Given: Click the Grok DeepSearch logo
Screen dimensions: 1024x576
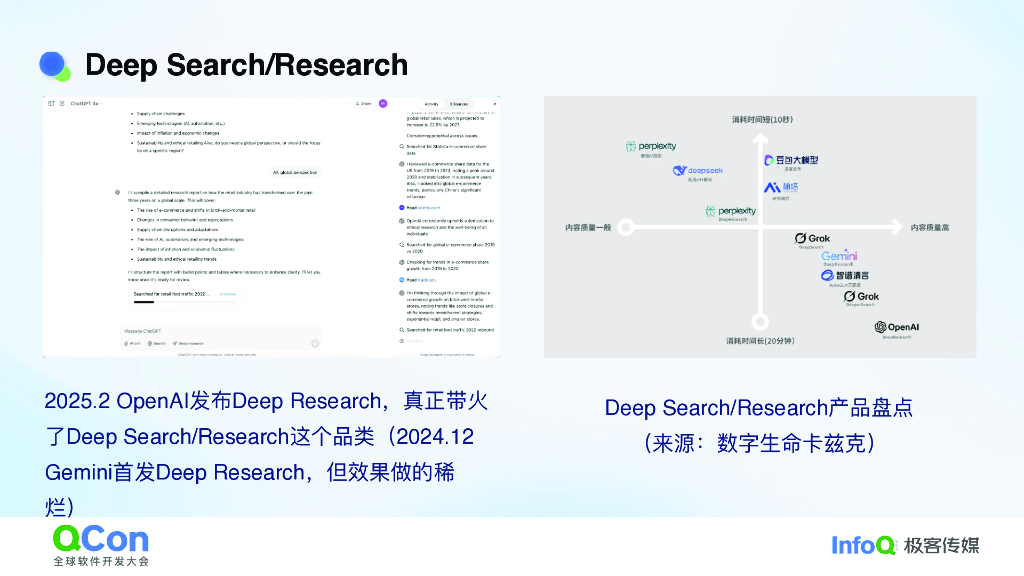Looking at the screenshot, I should pyautogui.click(x=812, y=240).
